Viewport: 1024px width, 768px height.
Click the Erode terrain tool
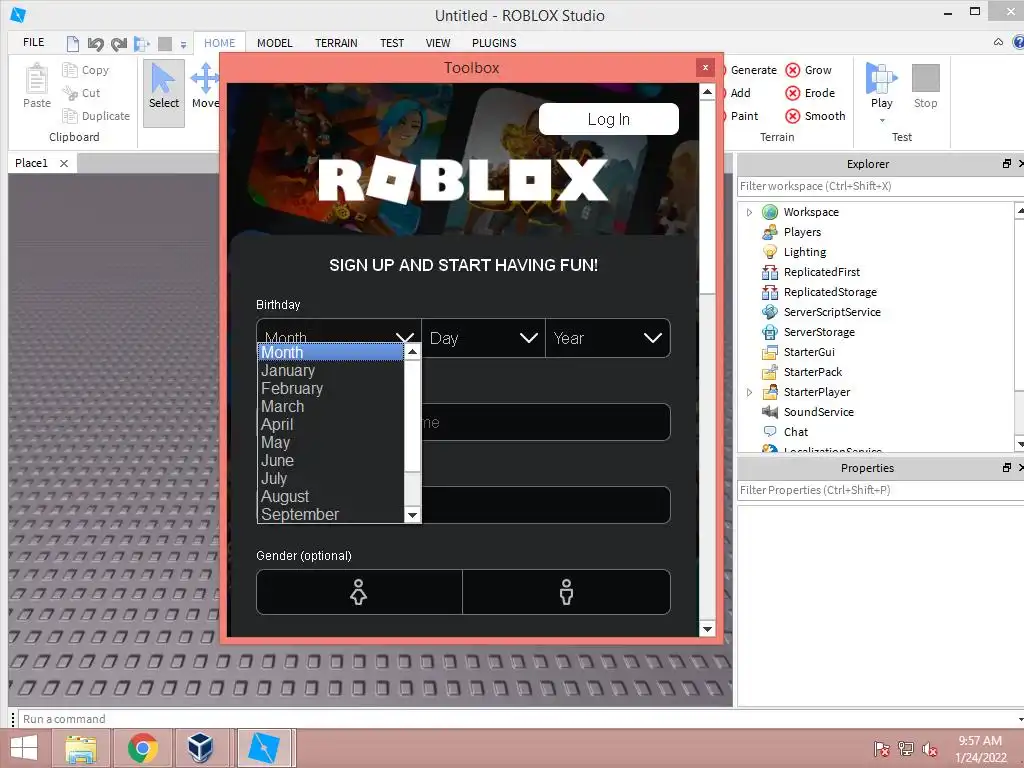pos(810,93)
